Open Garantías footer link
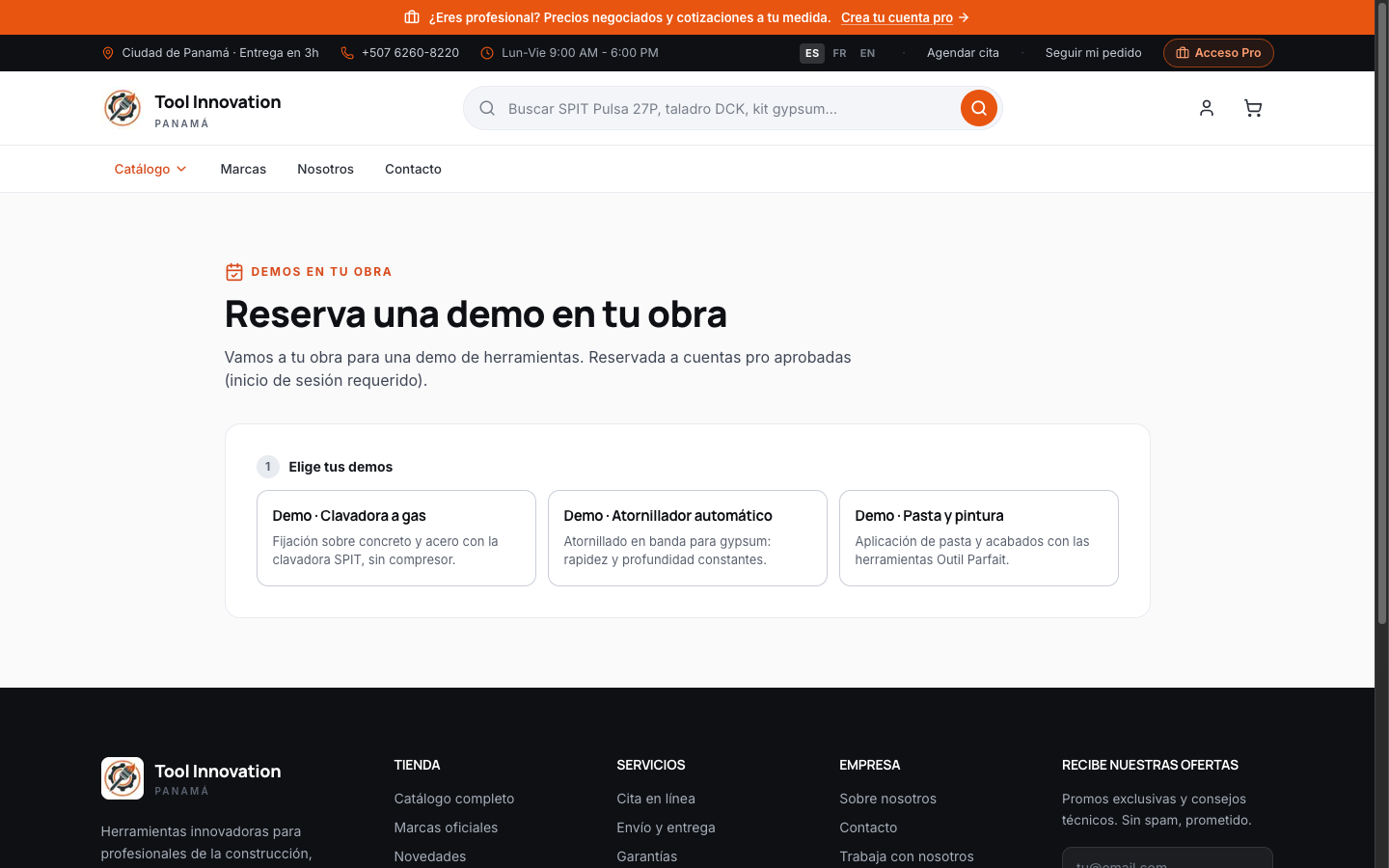The width and height of the screenshot is (1389, 868). point(647,856)
